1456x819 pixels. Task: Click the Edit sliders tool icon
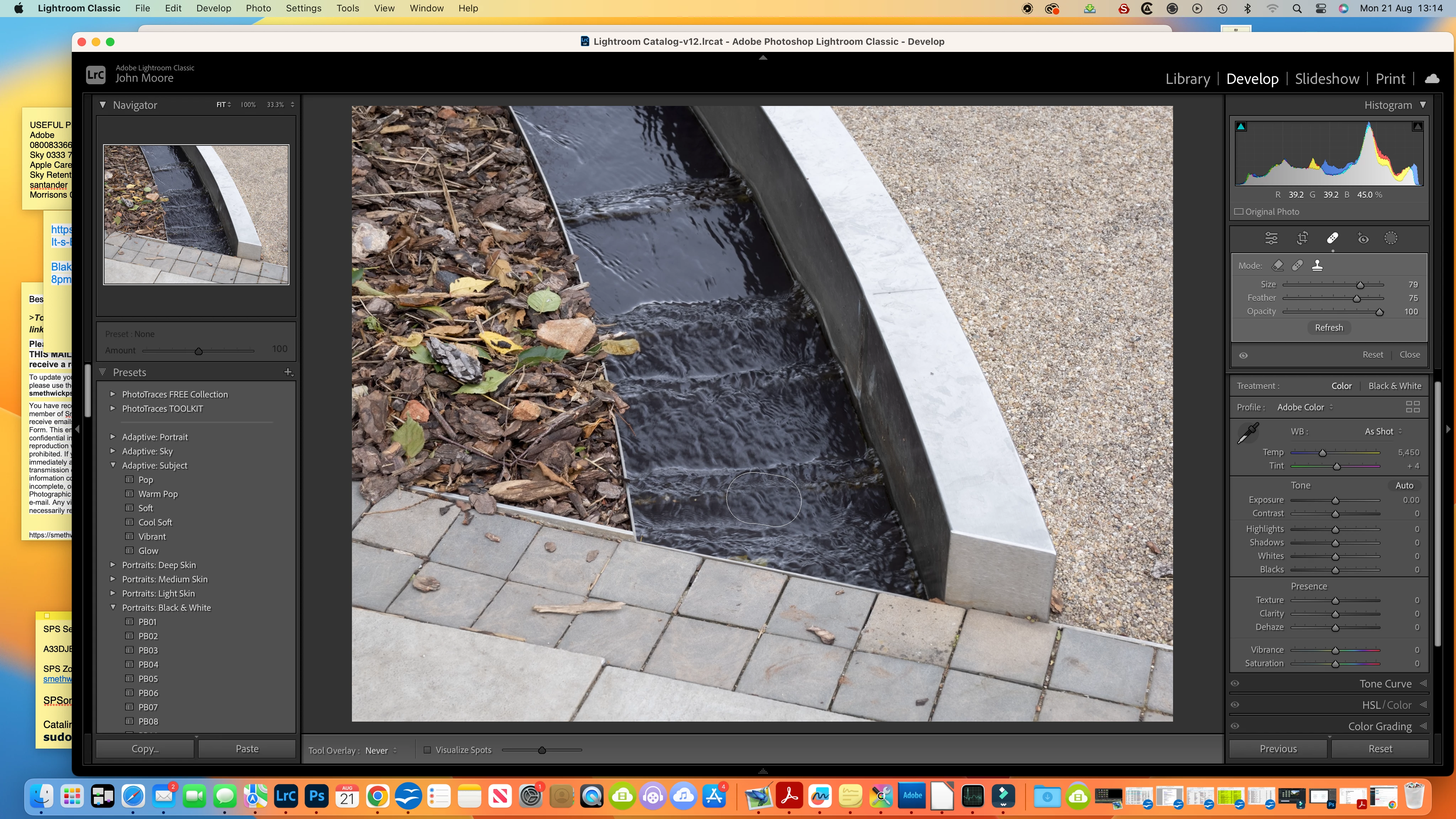click(1271, 238)
